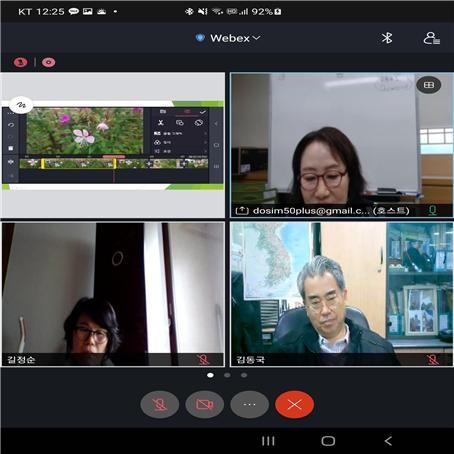Tap the Android home button
The image size is (454, 454).
(328, 441)
